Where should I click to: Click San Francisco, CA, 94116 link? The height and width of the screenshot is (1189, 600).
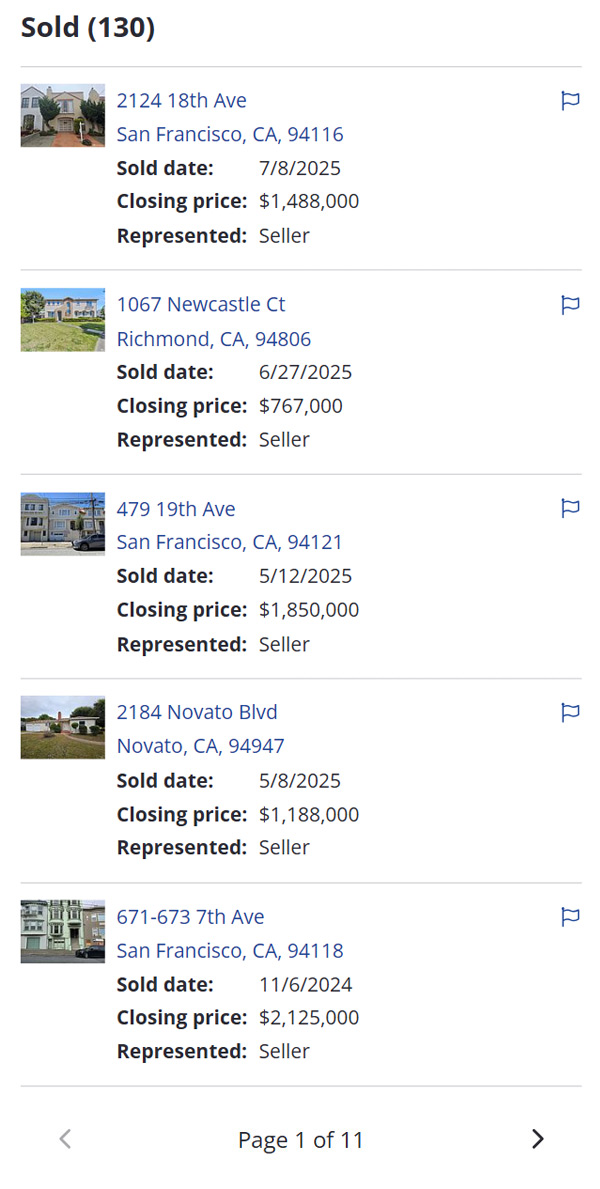[x=230, y=134]
